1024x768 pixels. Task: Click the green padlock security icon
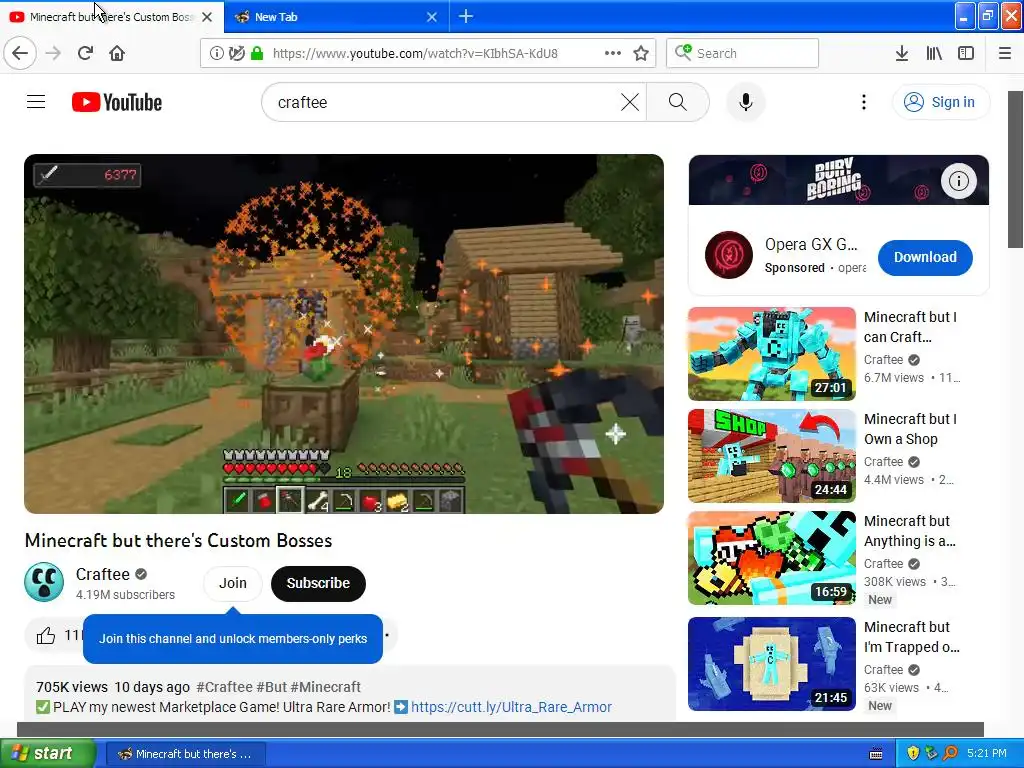click(257, 53)
